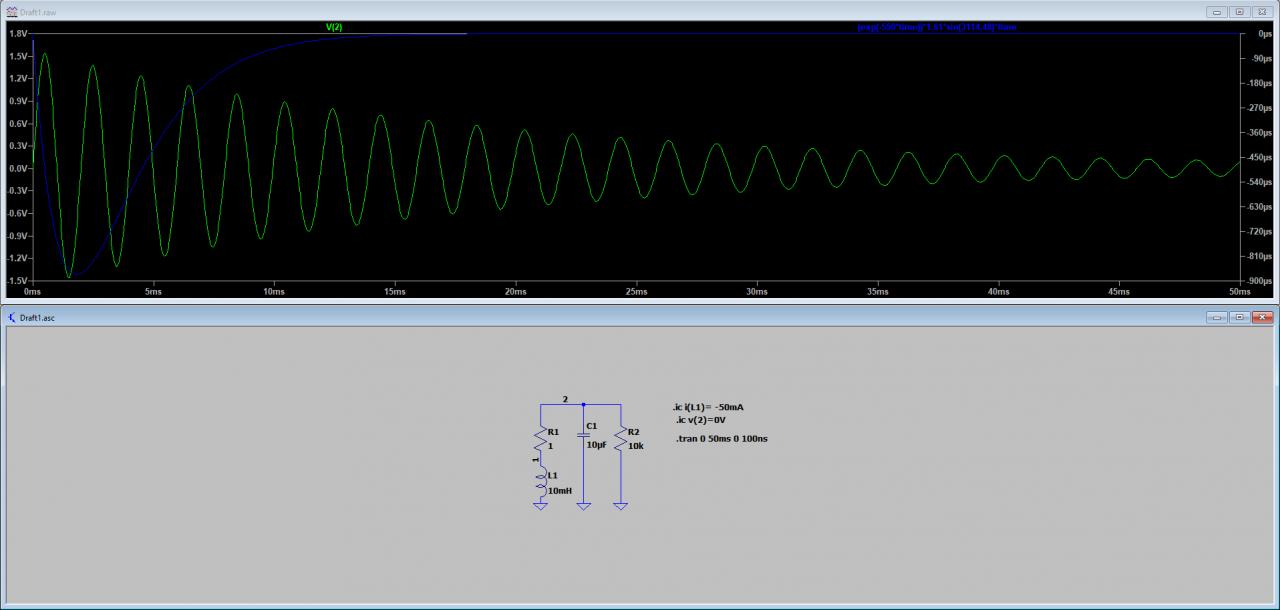The image size is (1280, 610).
Task: Click the "1.8V" label on left axis
Action: (x=18, y=34)
